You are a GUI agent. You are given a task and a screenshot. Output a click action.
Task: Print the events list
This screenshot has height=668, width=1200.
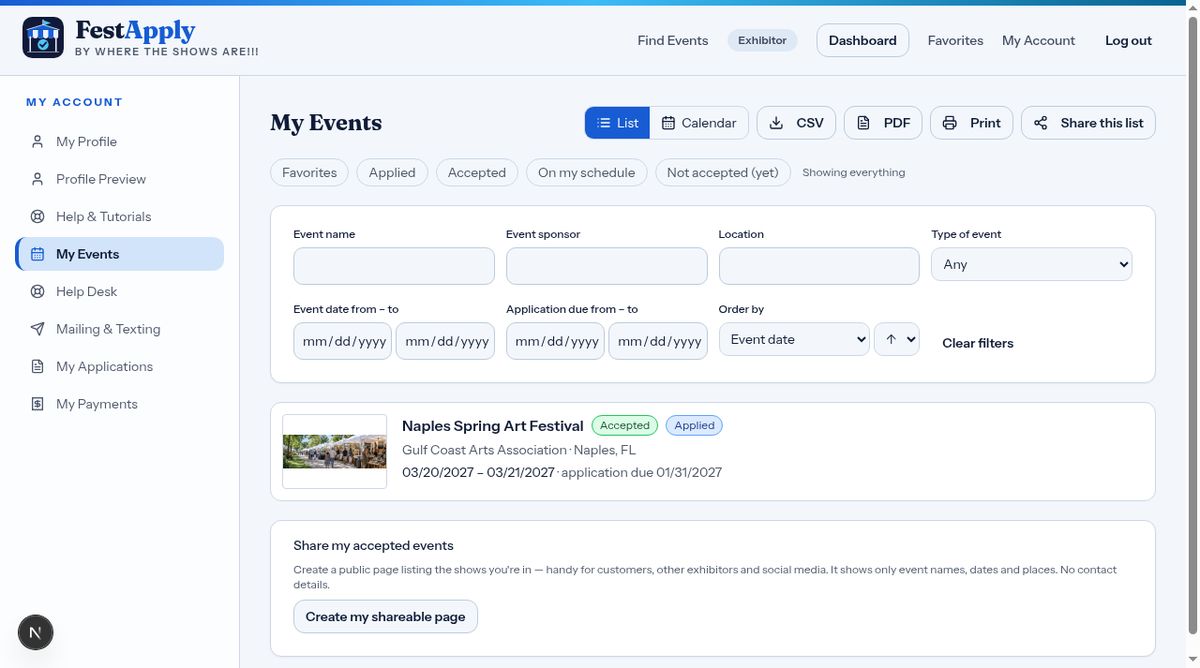(x=972, y=123)
